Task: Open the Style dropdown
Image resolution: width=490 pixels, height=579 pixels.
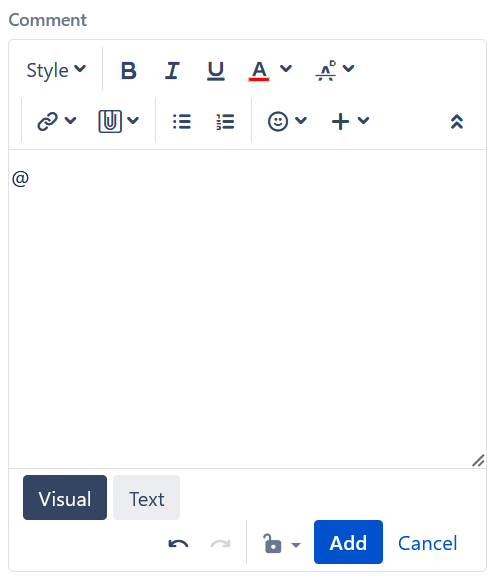Action: 56,70
